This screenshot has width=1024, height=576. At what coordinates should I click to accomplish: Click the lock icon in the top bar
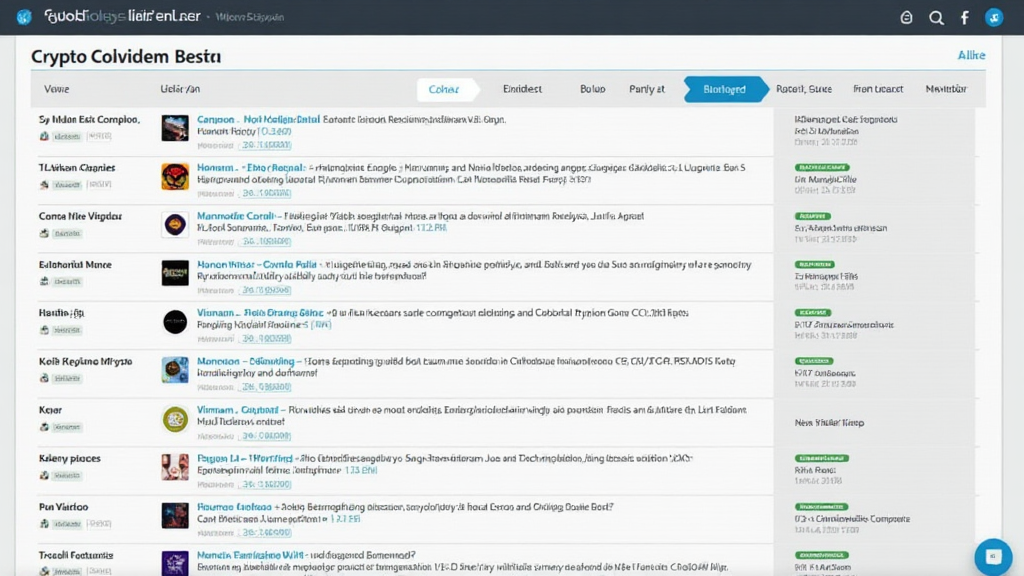[907, 18]
